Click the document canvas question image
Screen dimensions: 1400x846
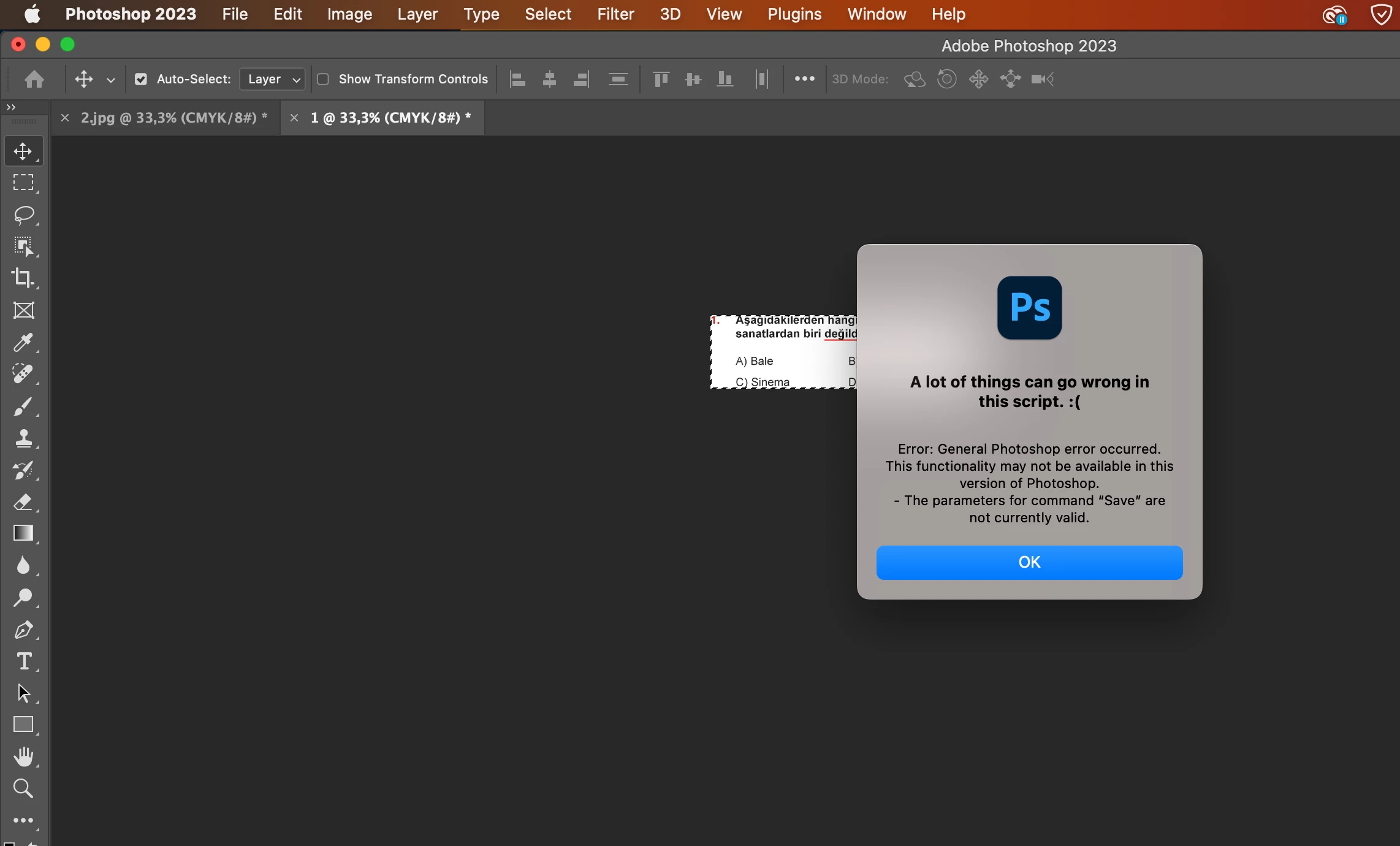point(783,352)
